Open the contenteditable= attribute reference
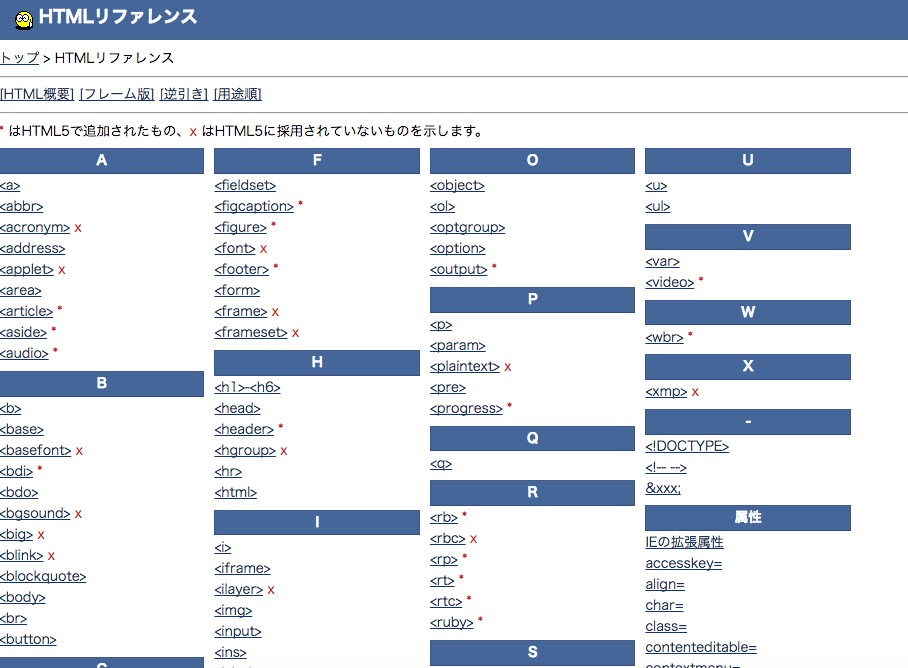The width and height of the screenshot is (908, 668). point(701,648)
